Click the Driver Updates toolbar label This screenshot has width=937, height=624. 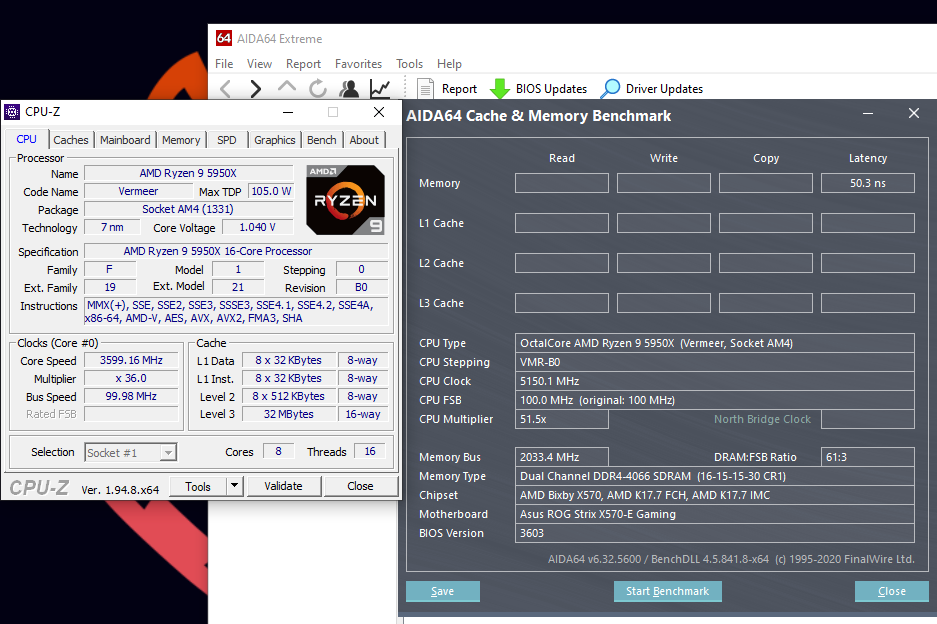[664, 89]
